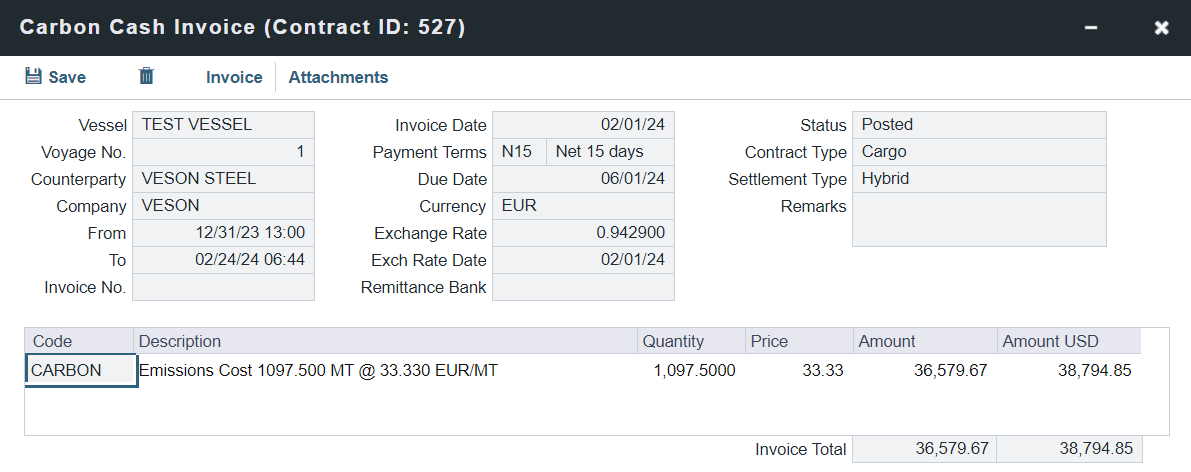Image resolution: width=1191 pixels, height=472 pixels.
Task: Click the Save floppy disk icon
Action: click(x=33, y=77)
